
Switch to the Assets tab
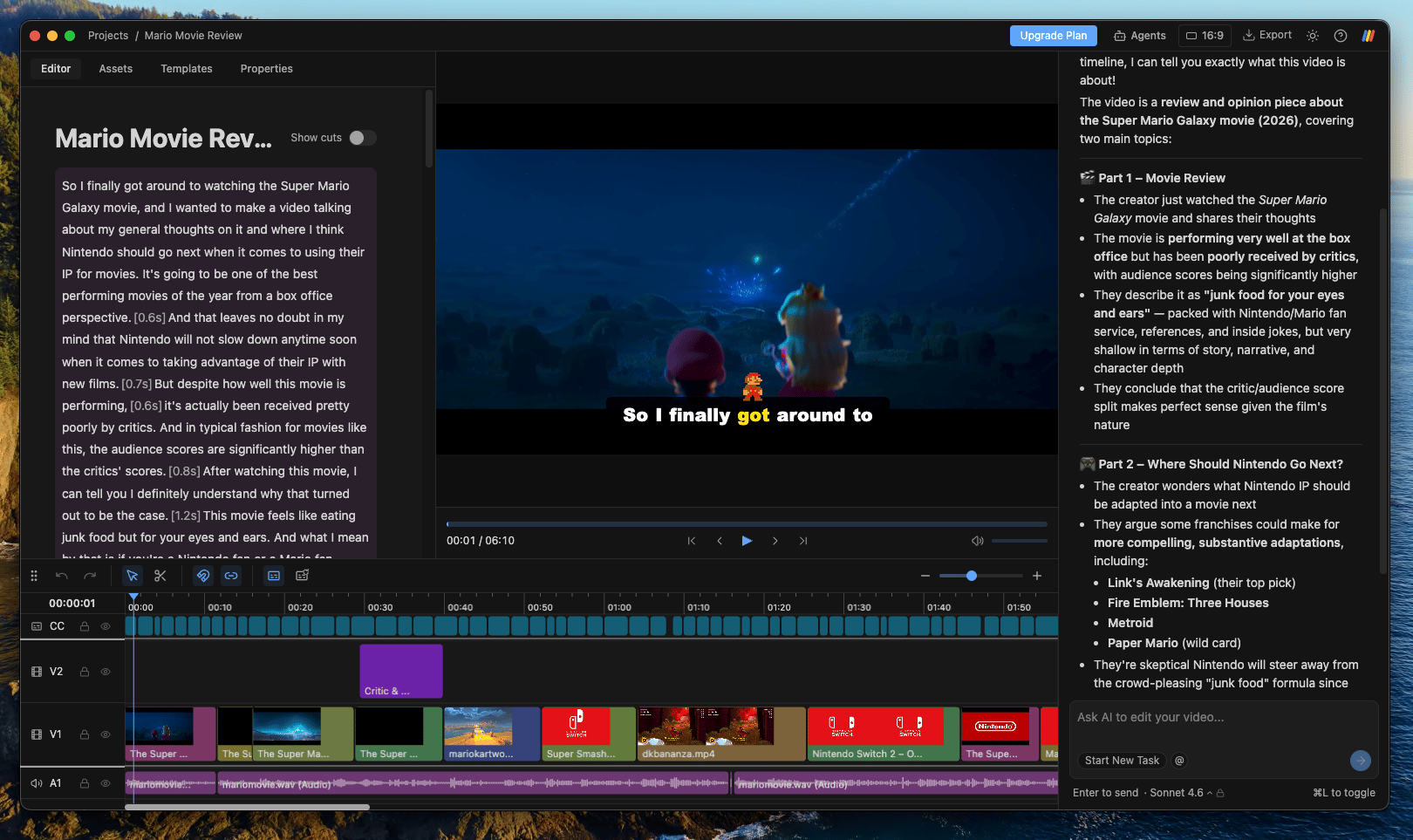(116, 69)
